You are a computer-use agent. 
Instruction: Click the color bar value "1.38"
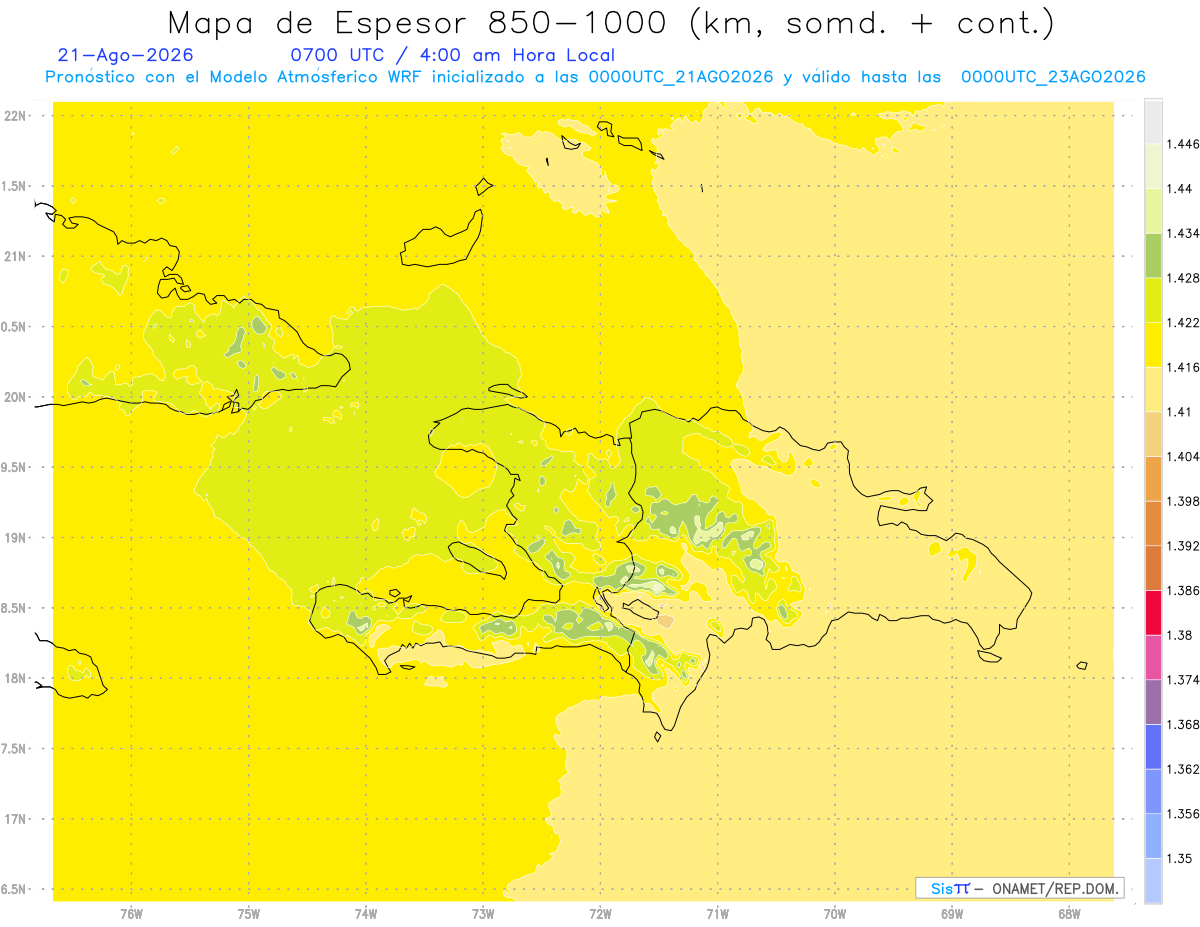click(1180, 635)
